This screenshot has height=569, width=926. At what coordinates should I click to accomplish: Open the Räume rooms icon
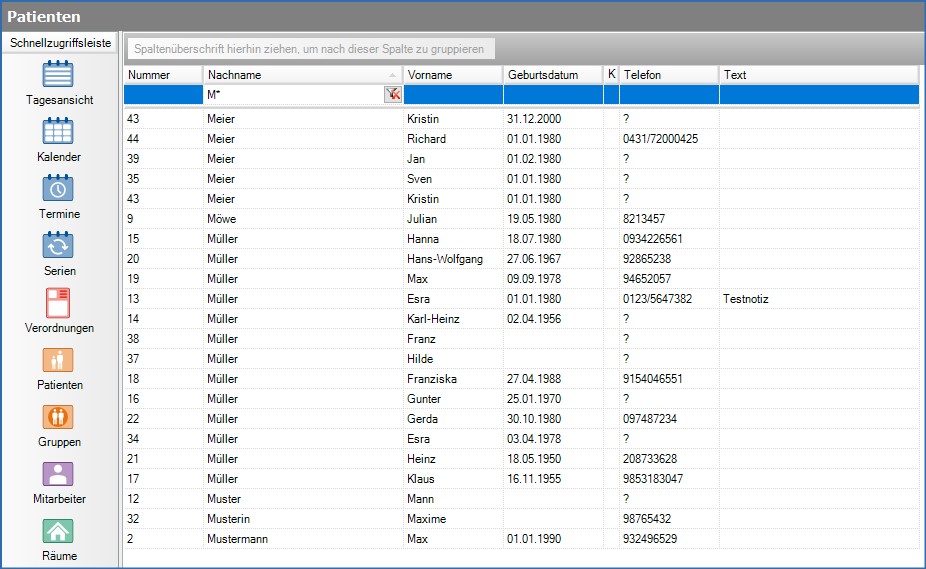click(x=59, y=531)
